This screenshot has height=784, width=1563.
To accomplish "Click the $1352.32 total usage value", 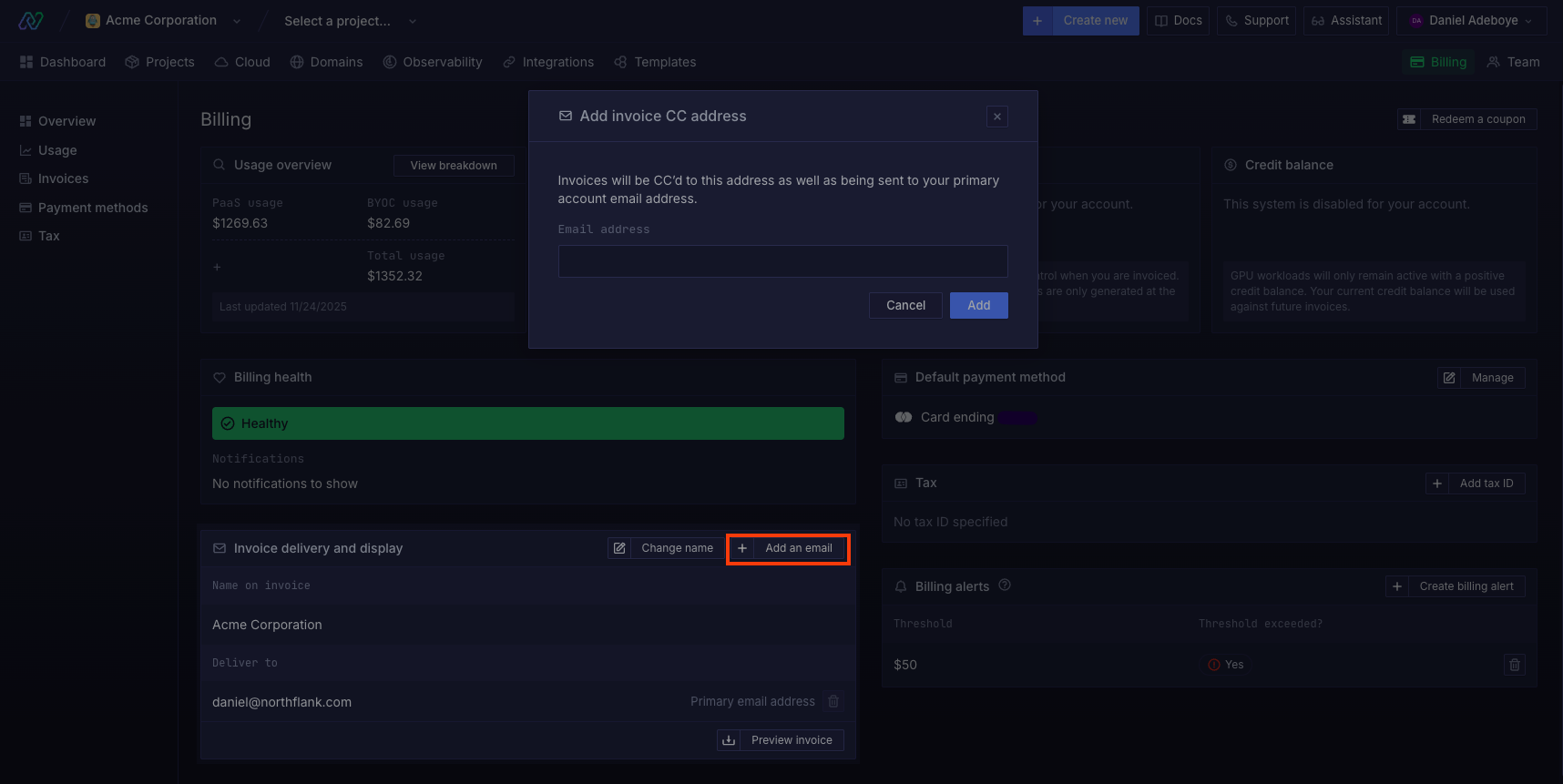I will click(394, 276).
